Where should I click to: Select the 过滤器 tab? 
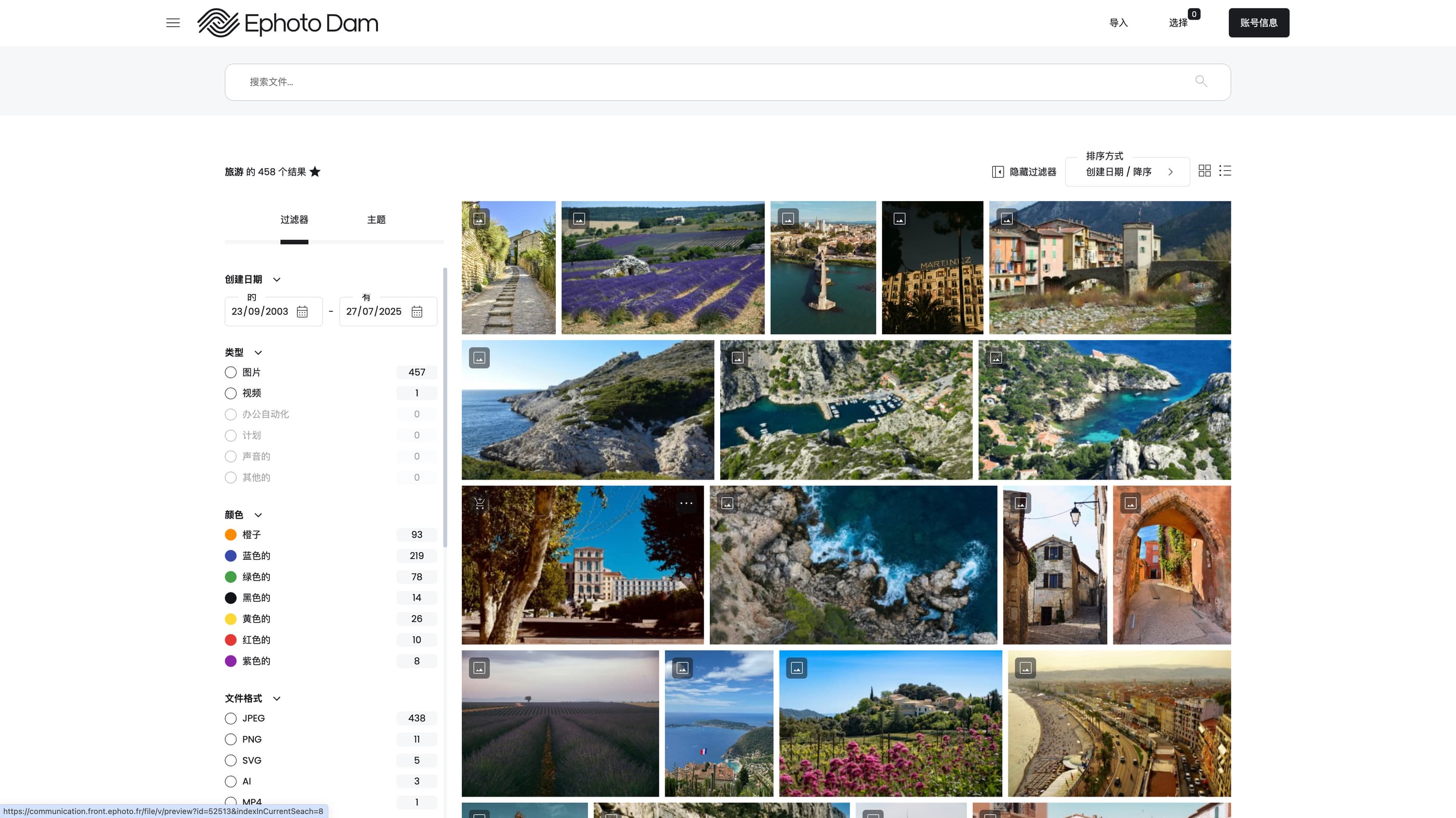[294, 220]
